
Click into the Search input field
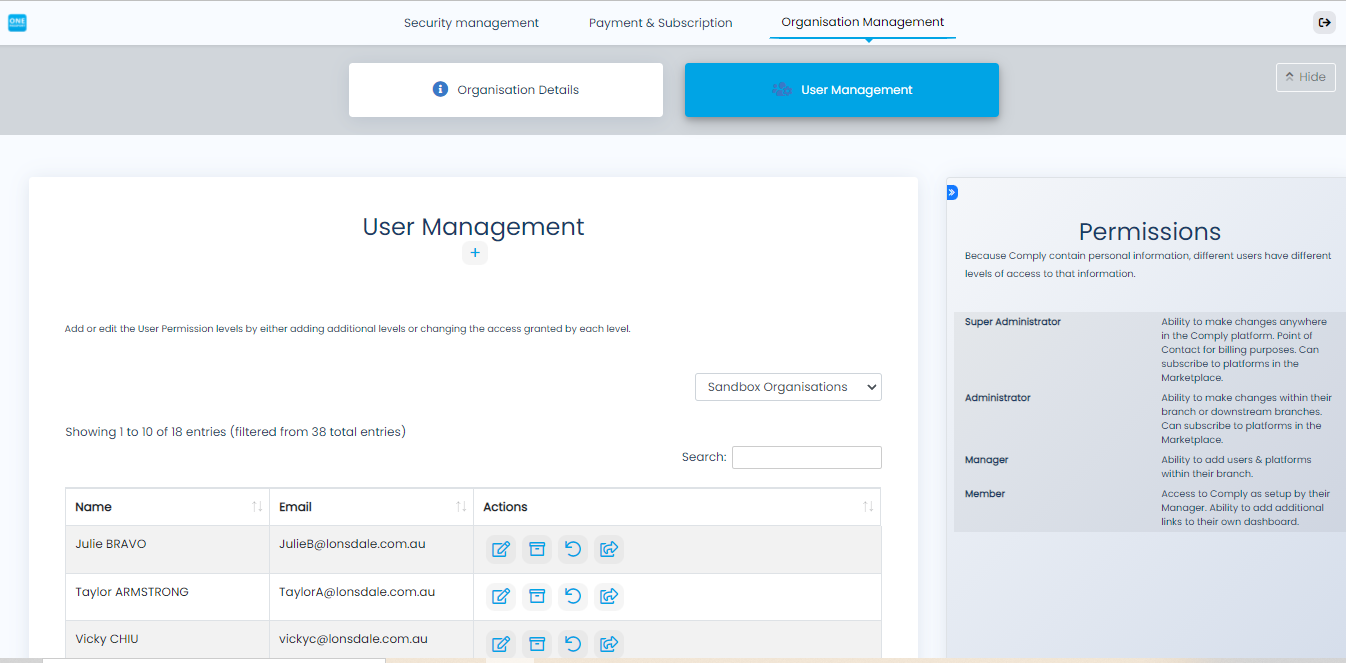(x=807, y=457)
